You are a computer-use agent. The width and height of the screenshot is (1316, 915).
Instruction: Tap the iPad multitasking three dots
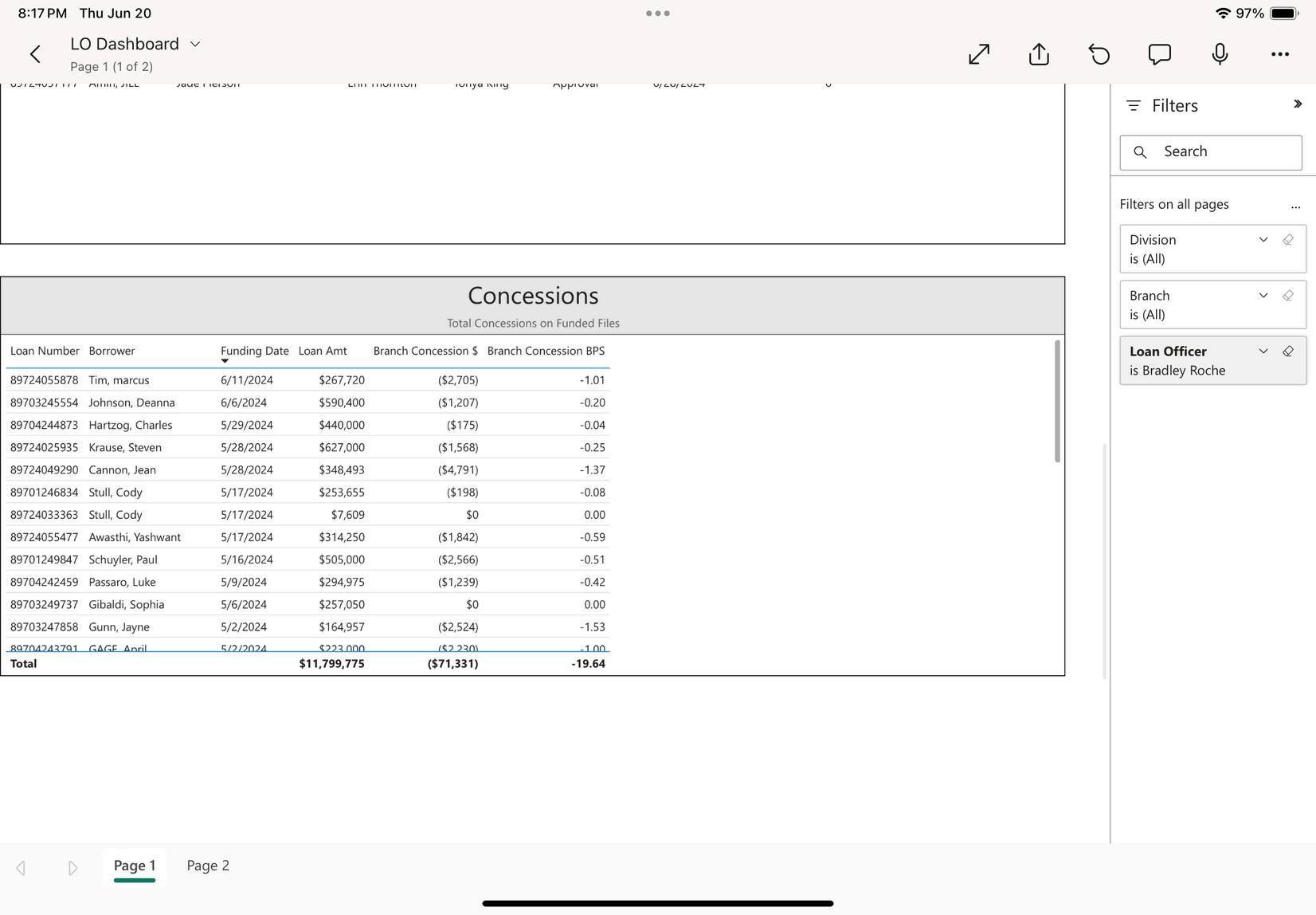pyautogui.click(x=658, y=14)
